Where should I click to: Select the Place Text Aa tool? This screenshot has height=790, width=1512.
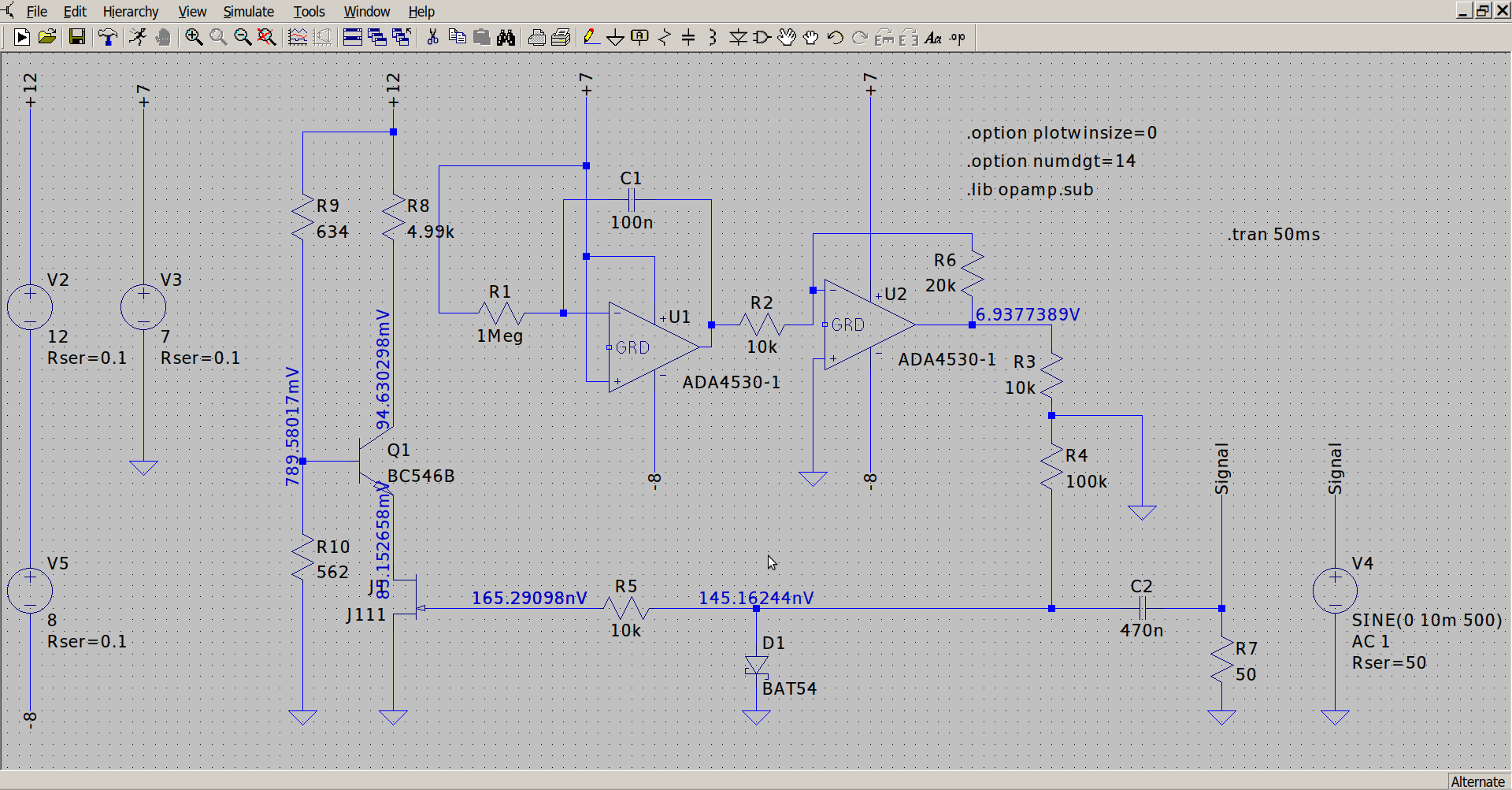pyautogui.click(x=933, y=37)
